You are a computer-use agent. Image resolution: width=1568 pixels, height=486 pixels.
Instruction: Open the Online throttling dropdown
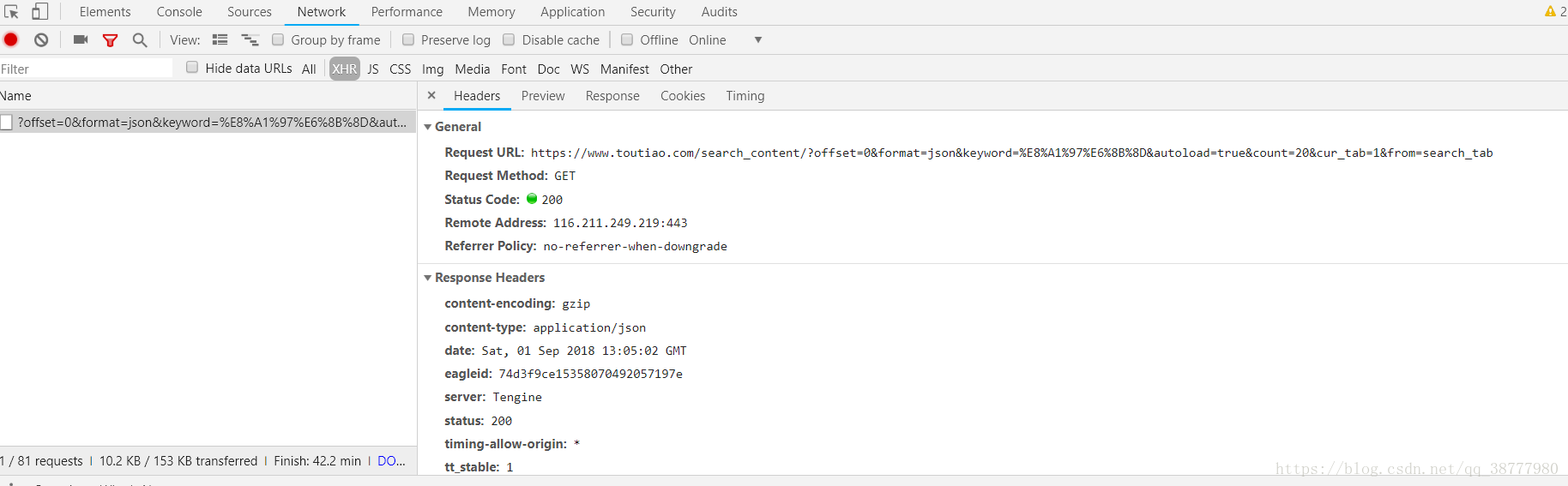[x=725, y=40]
